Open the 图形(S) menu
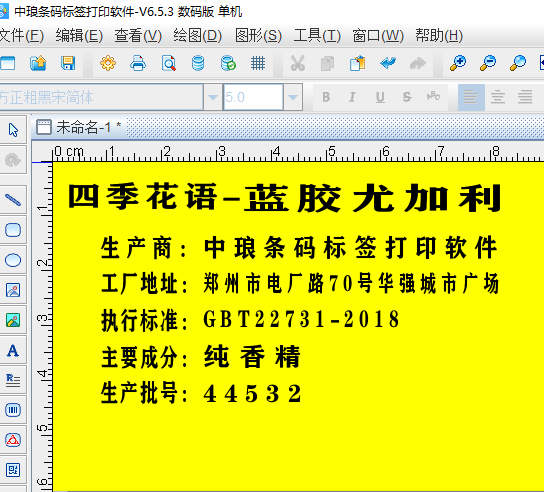 pyautogui.click(x=258, y=36)
